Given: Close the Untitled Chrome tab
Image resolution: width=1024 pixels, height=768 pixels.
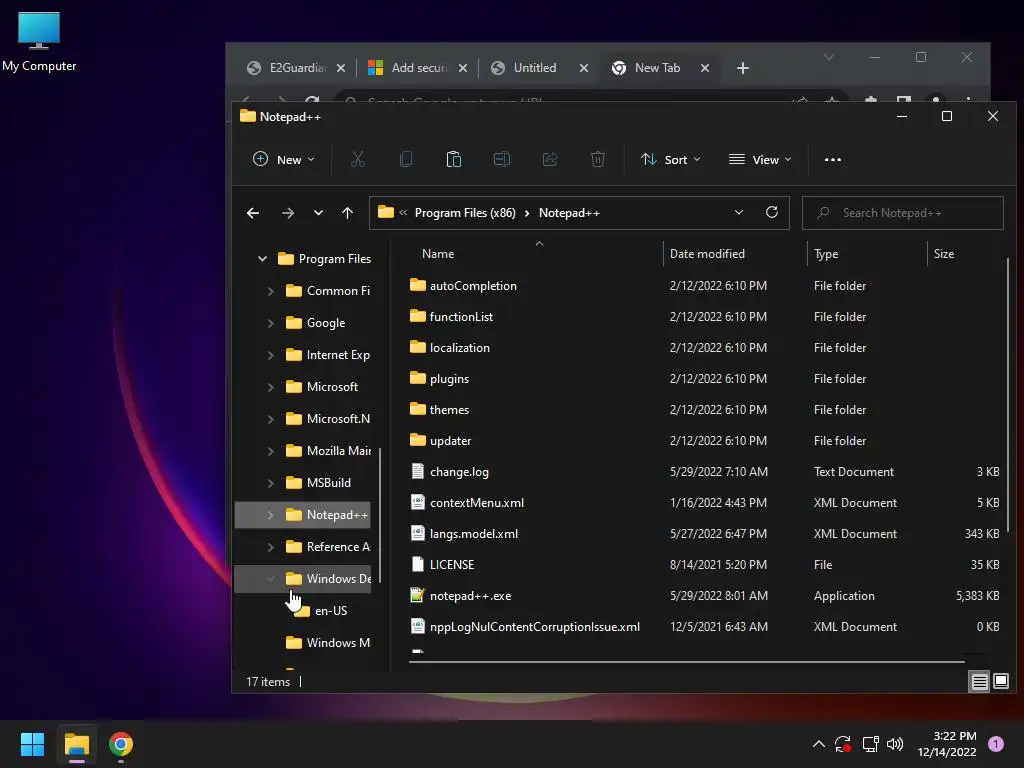Looking at the screenshot, I should pos(584,68).
